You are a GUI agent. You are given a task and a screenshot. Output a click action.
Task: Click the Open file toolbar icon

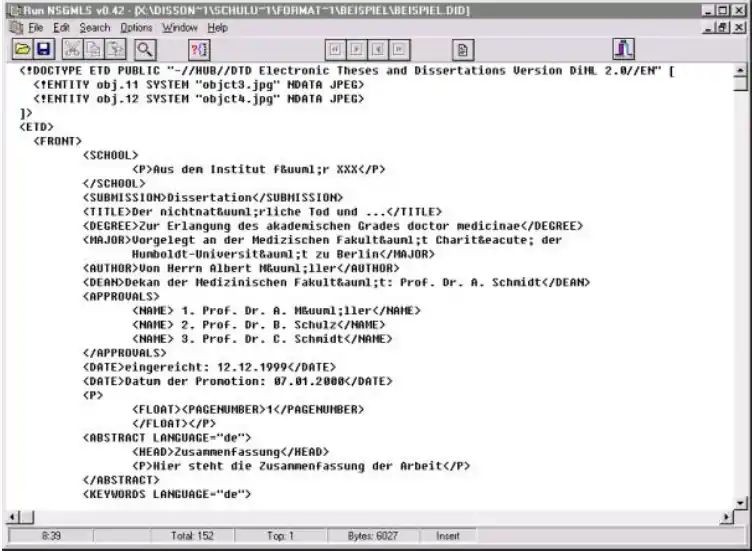tap(19, 49)
